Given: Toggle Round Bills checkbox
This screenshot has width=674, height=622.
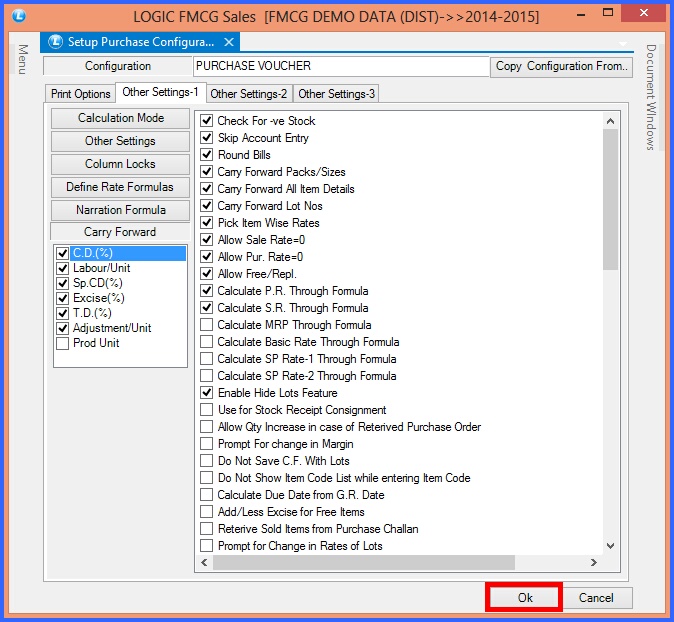Looking at the screenshot, I should pos(207,155).
